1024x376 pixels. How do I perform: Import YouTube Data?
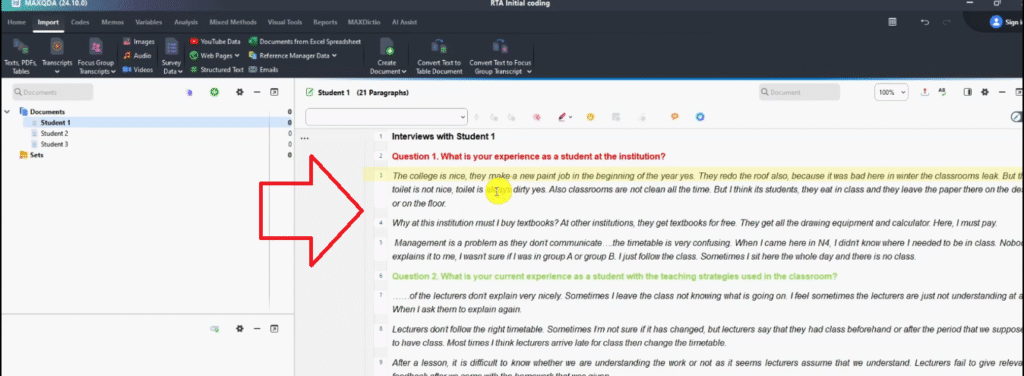(x=215, y=42)
